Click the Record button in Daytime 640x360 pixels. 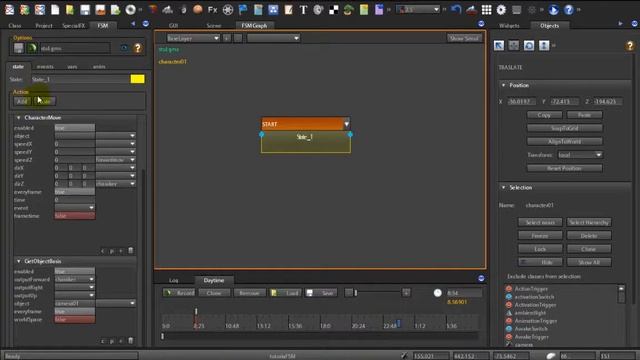tap(179, 293)
